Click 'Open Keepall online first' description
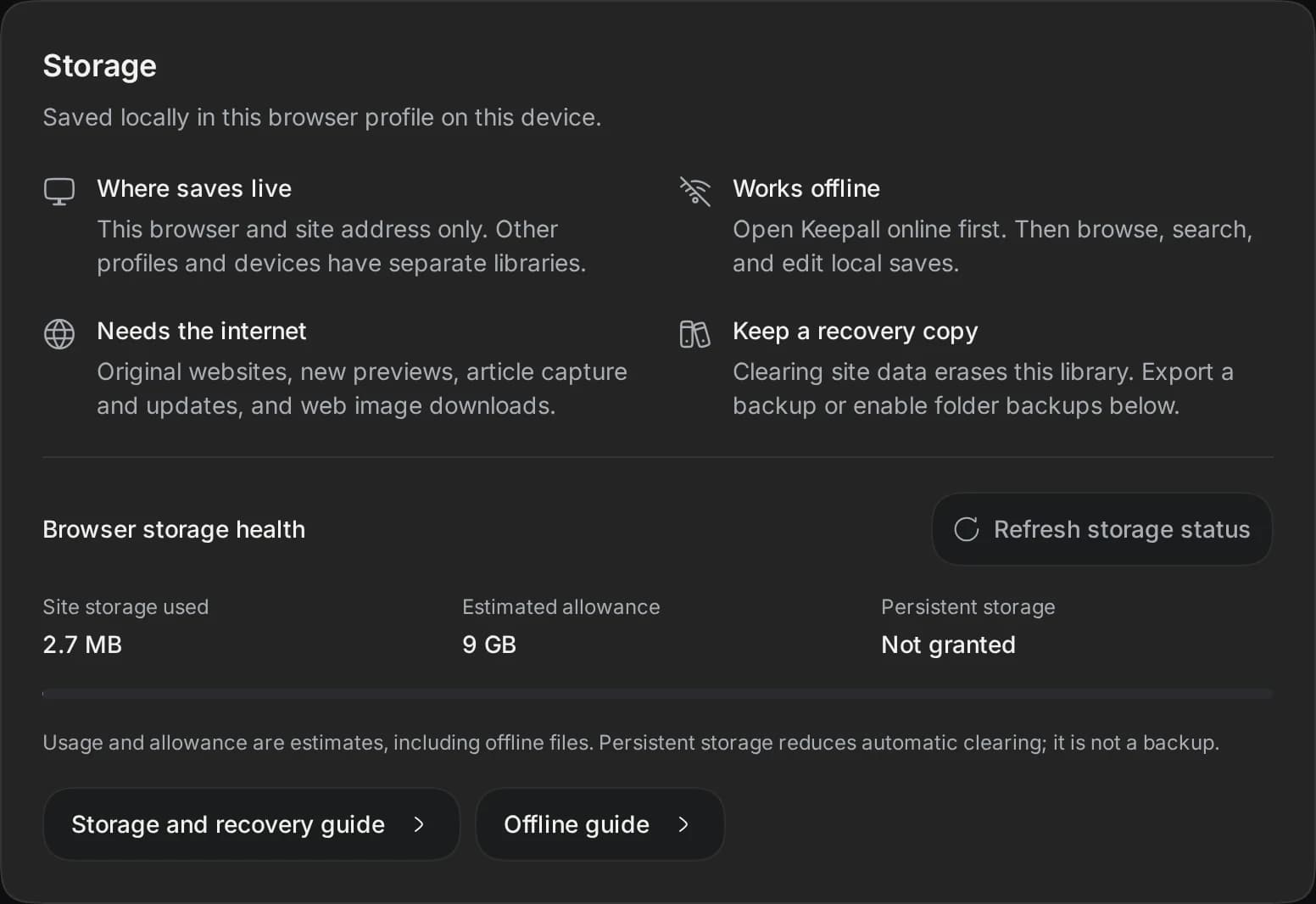Image resolution: width=1316 pixels, height=904 pixels. coord(992,246)
